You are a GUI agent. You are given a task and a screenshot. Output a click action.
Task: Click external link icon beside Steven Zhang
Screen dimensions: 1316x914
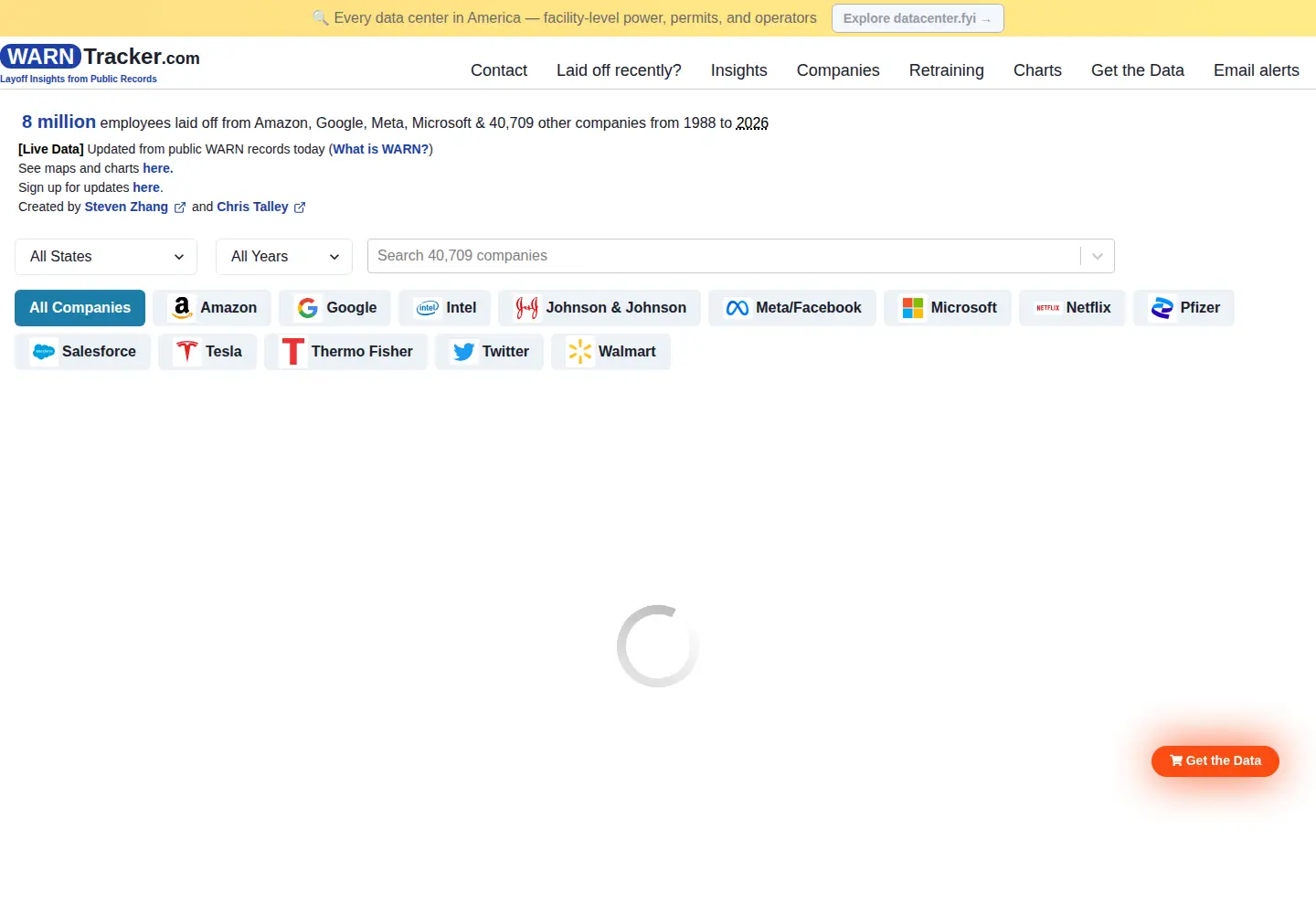(x=180, y=207)
